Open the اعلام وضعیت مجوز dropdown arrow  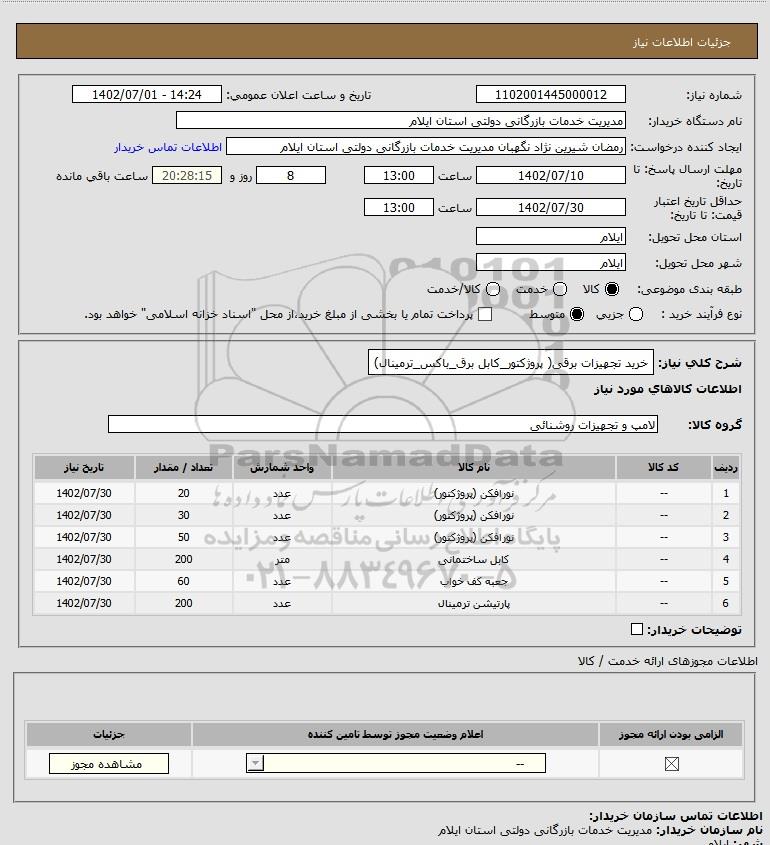pyautogui.click(x=255, y=763)
